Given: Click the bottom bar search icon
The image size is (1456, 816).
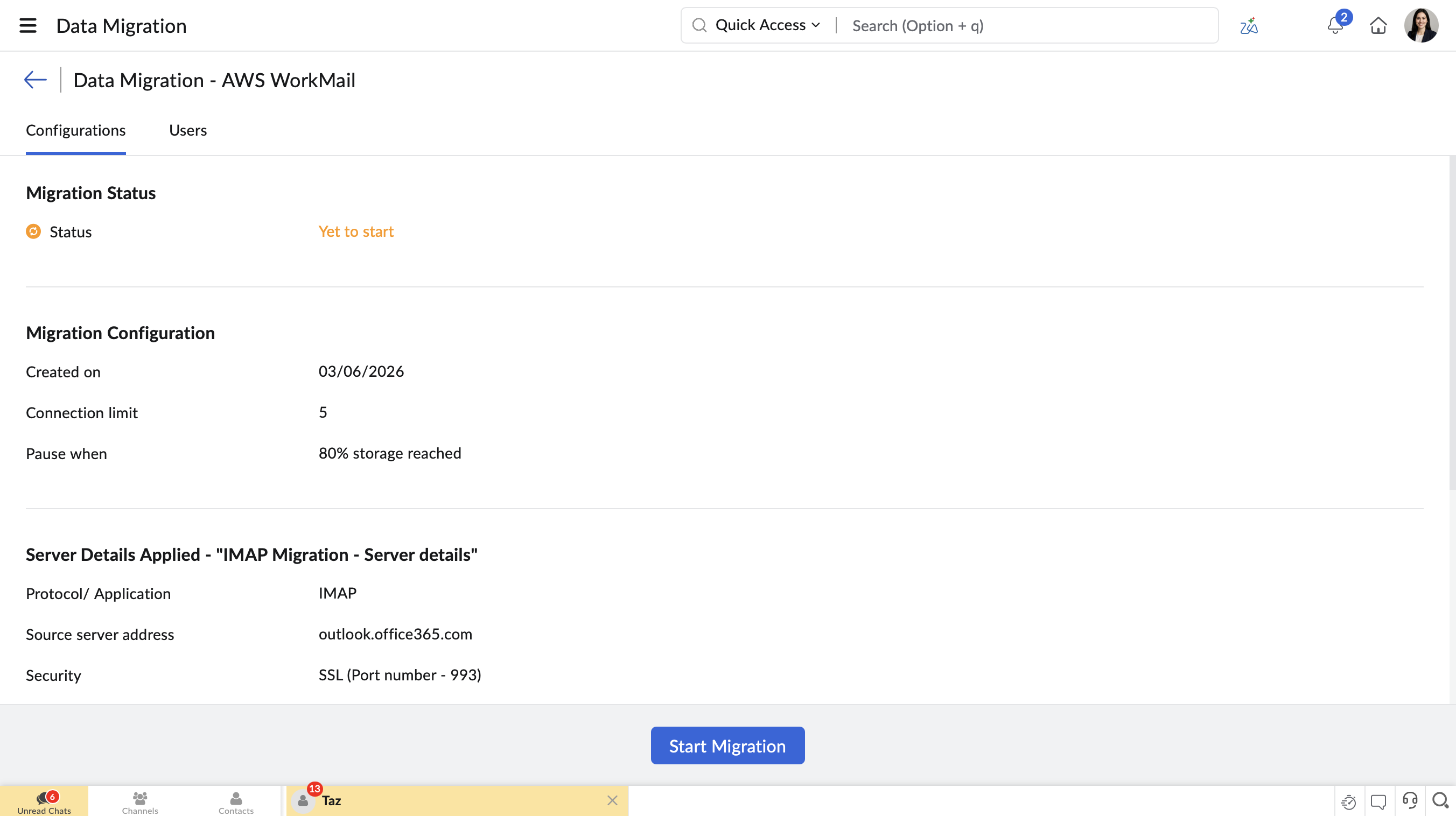Looking at the screenshot, I should 1440,801.
